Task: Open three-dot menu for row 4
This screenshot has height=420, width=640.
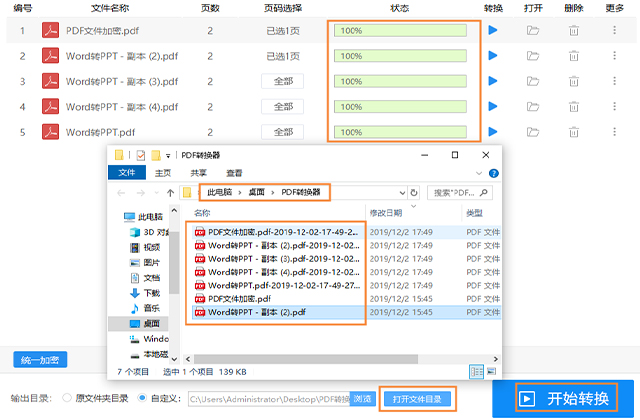Action: coord(614,107)
